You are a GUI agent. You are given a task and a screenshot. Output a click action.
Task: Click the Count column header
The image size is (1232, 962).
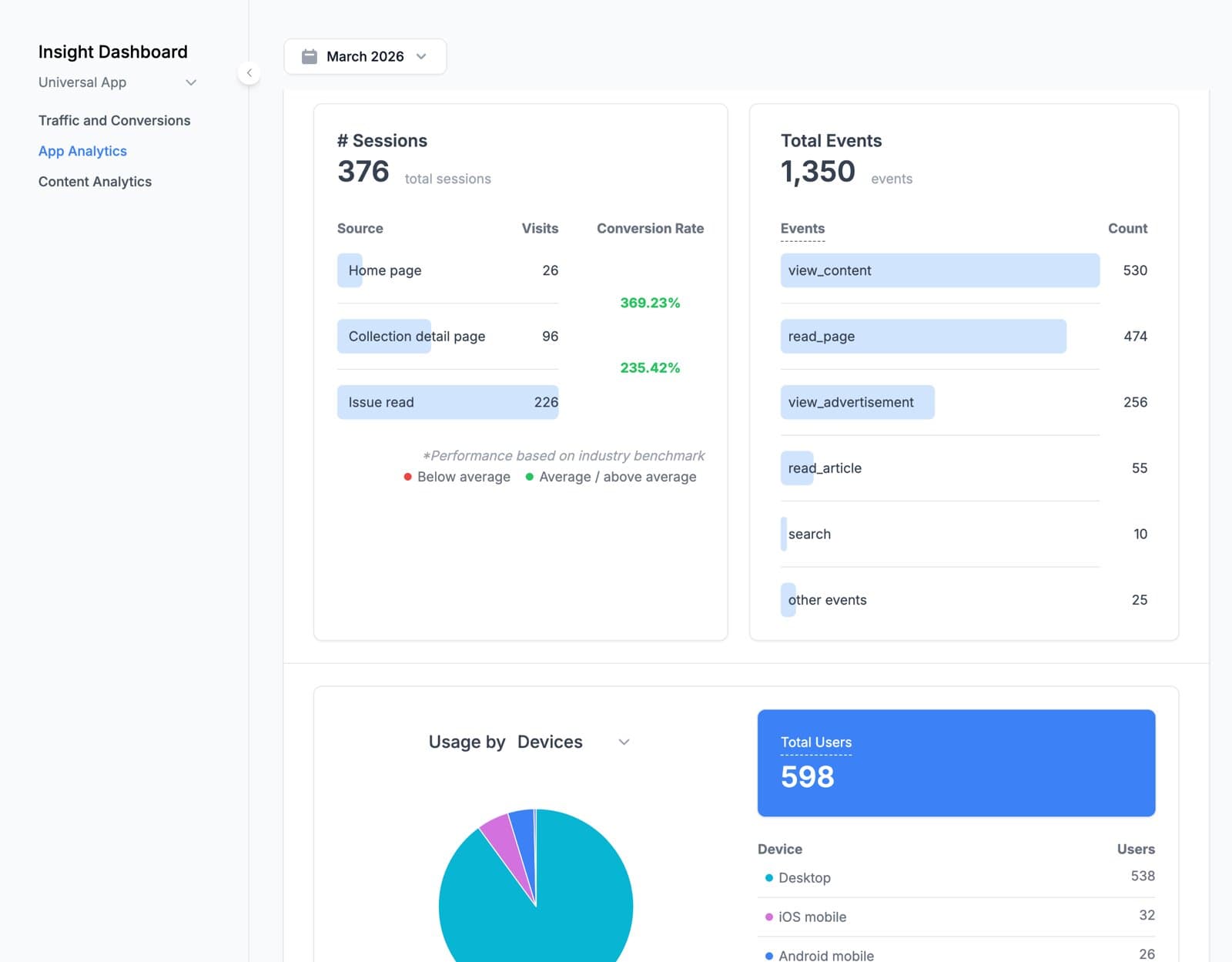(1127, 229)
